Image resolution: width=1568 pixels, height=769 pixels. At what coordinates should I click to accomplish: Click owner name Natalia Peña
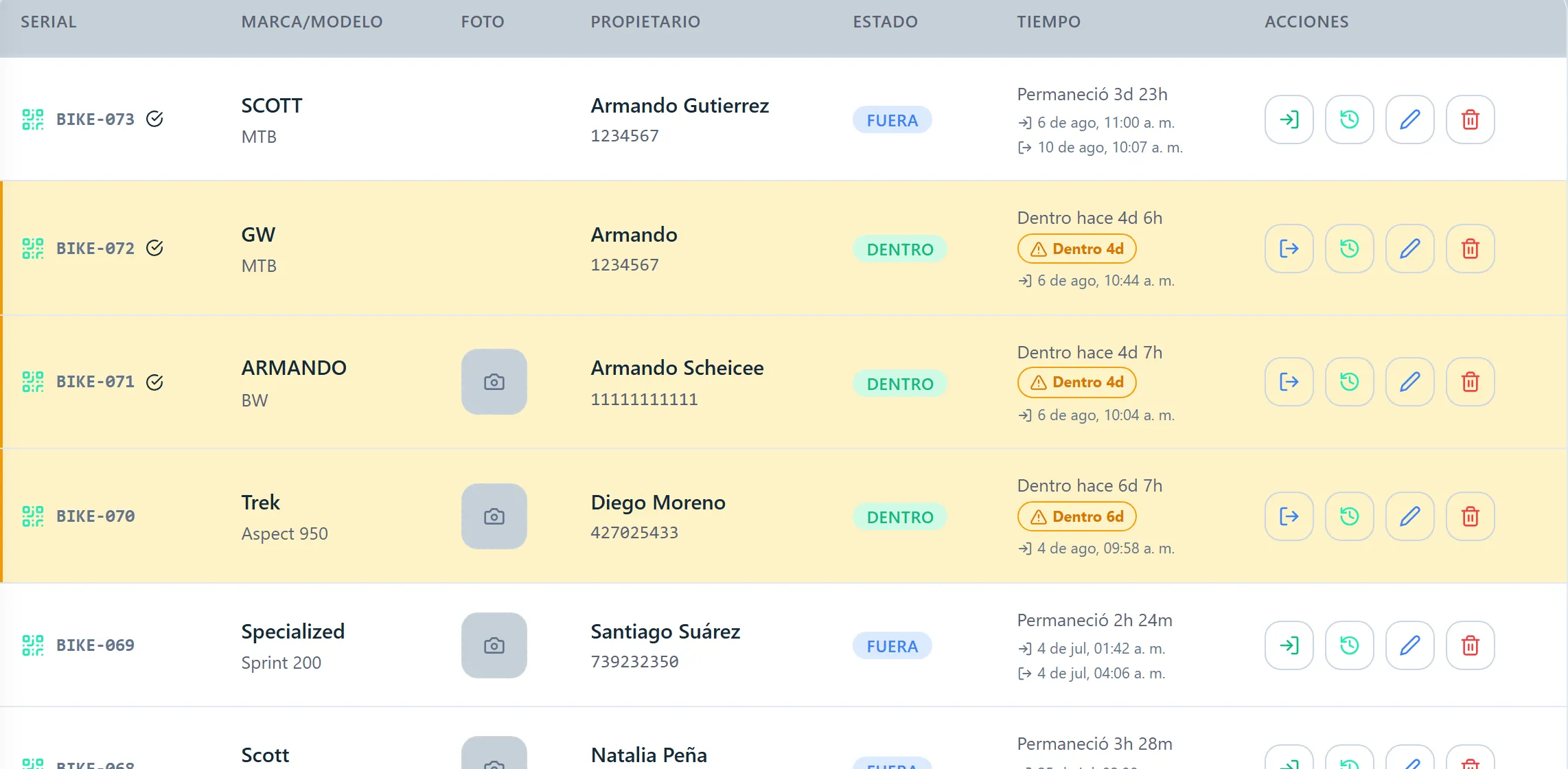[x=649, y=755]
